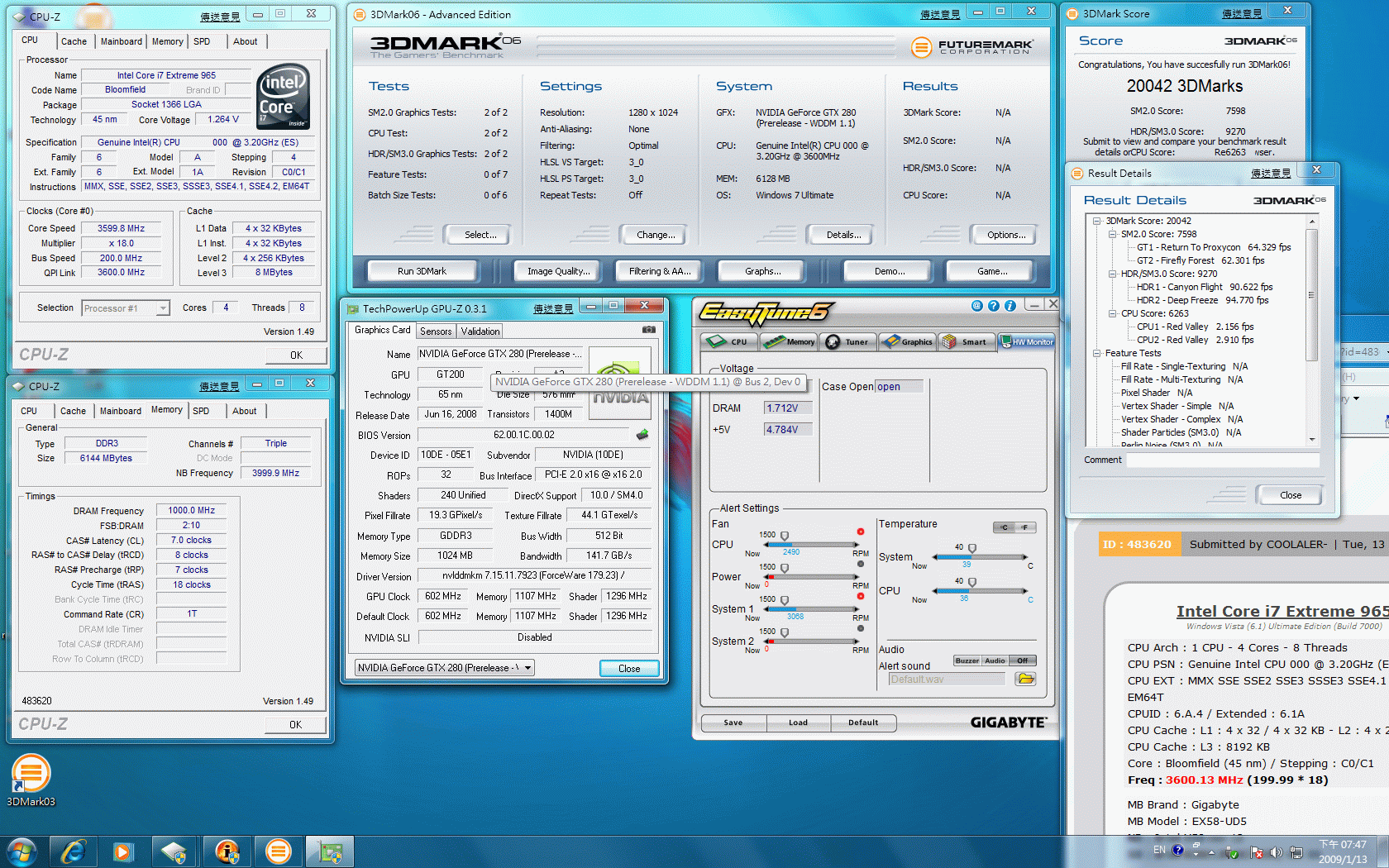1389x868 pixels.
Task: Click the Intel Core i7 Extreme 965 link
Action: click(1282, 612)
